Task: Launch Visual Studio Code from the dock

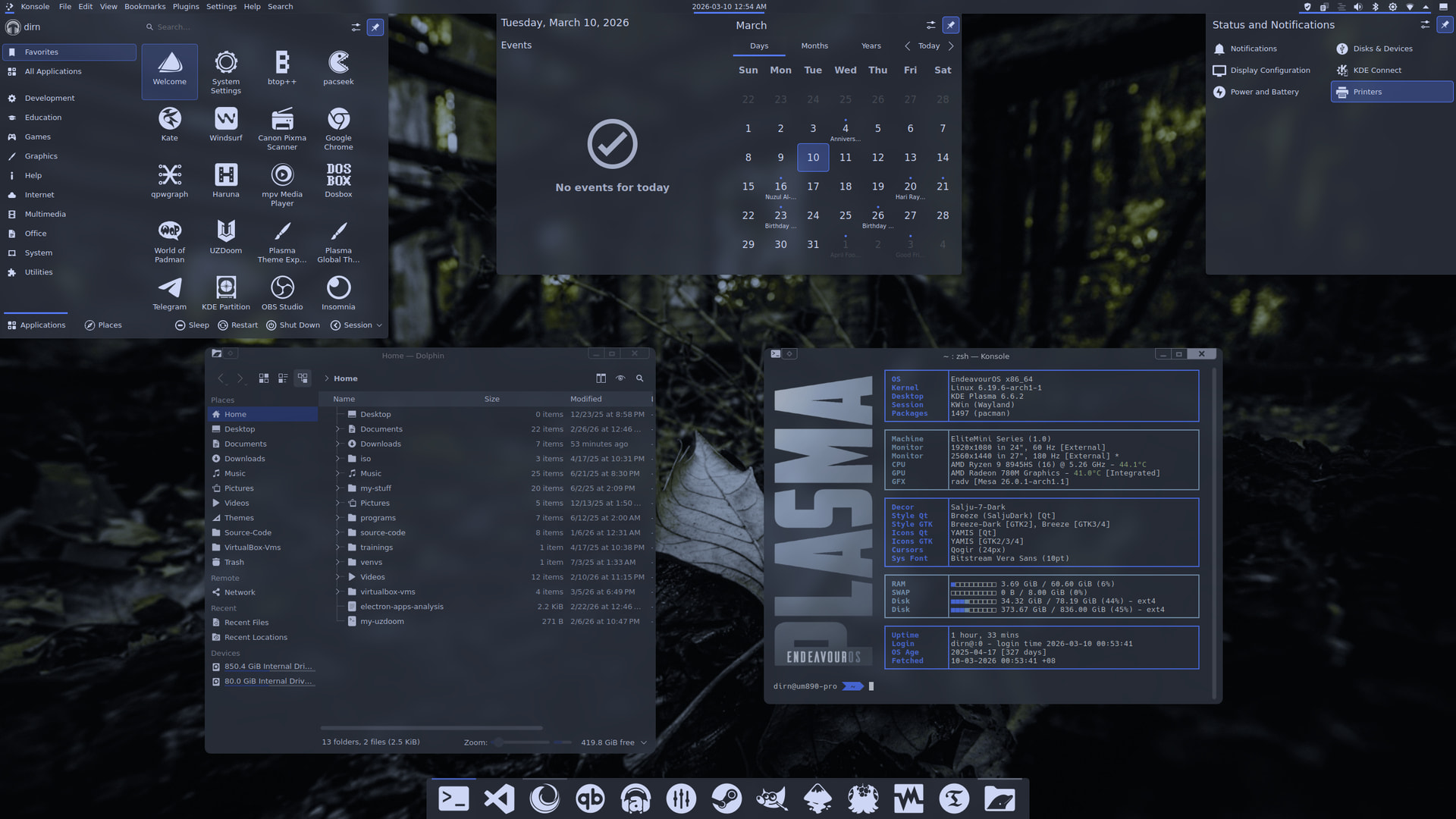Action: click(499, 799)
